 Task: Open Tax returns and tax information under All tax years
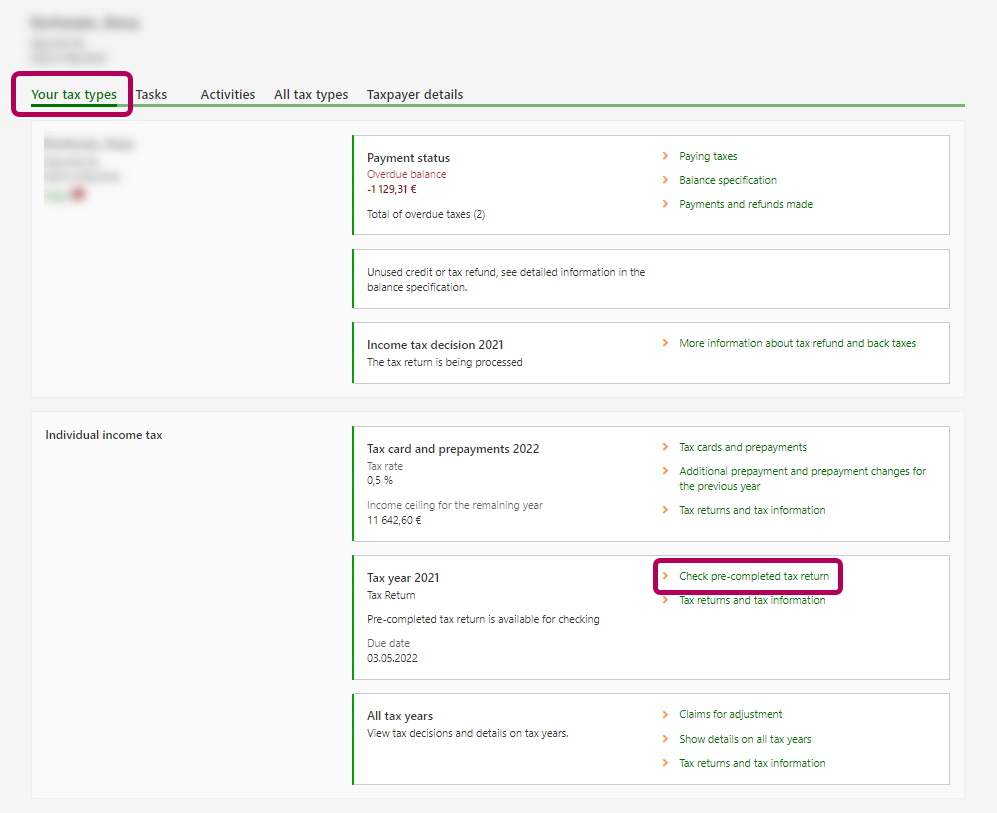coord(752,763)
